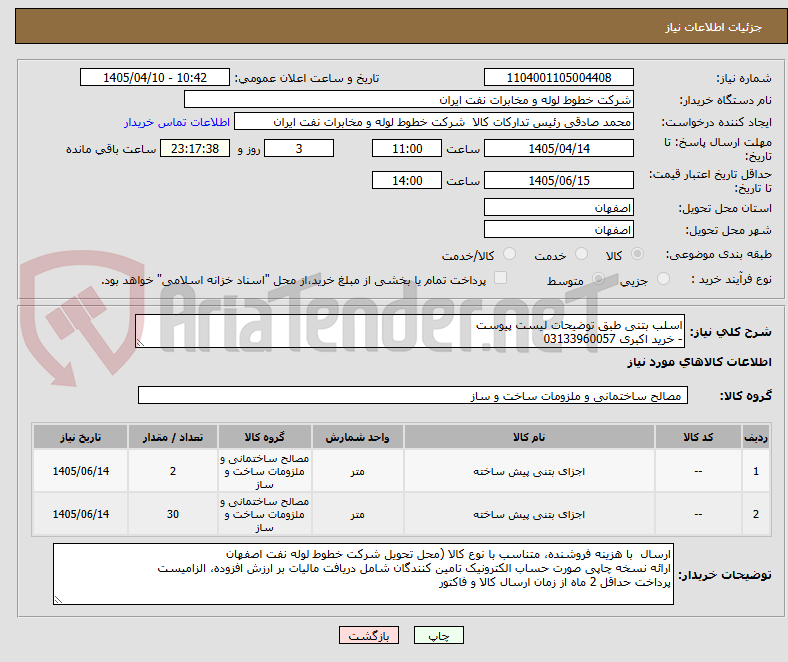Click the goods group field مصالح ساختمانی
This screenshot has width=788, height=662.
pyautogui.click(x=413, y=395)
